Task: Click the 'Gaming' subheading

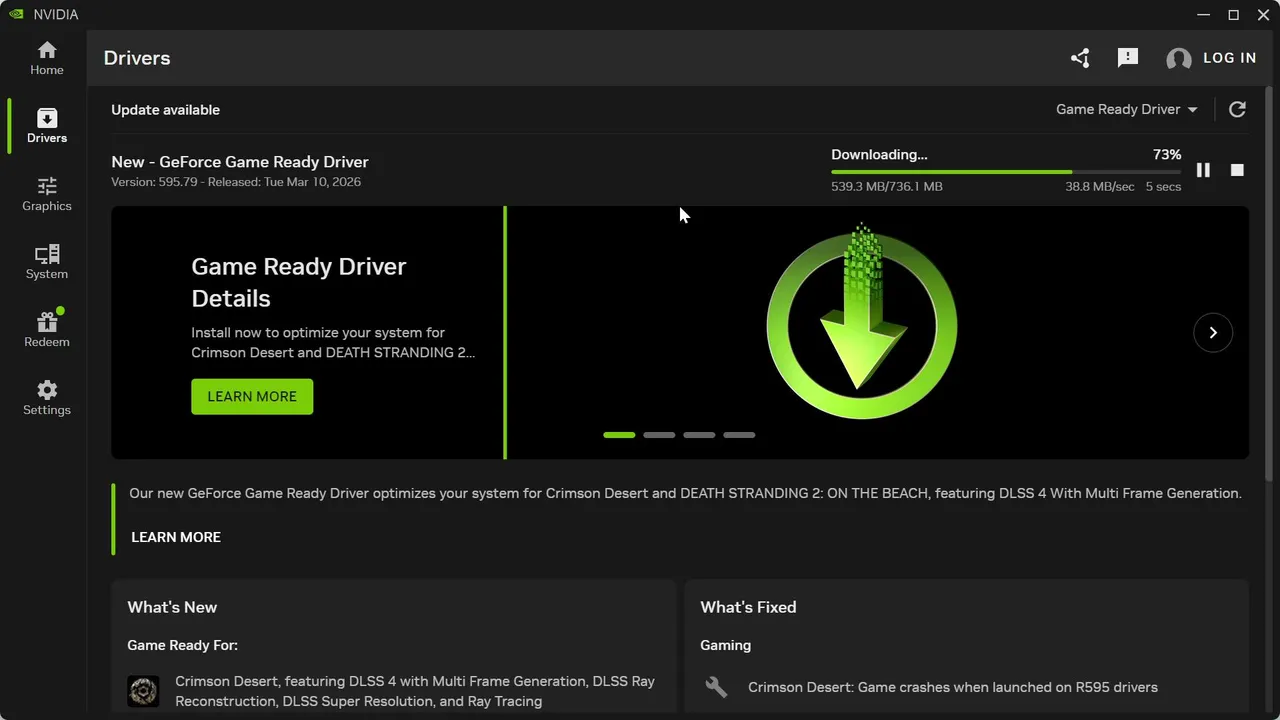Action: (x=725, y=645)
